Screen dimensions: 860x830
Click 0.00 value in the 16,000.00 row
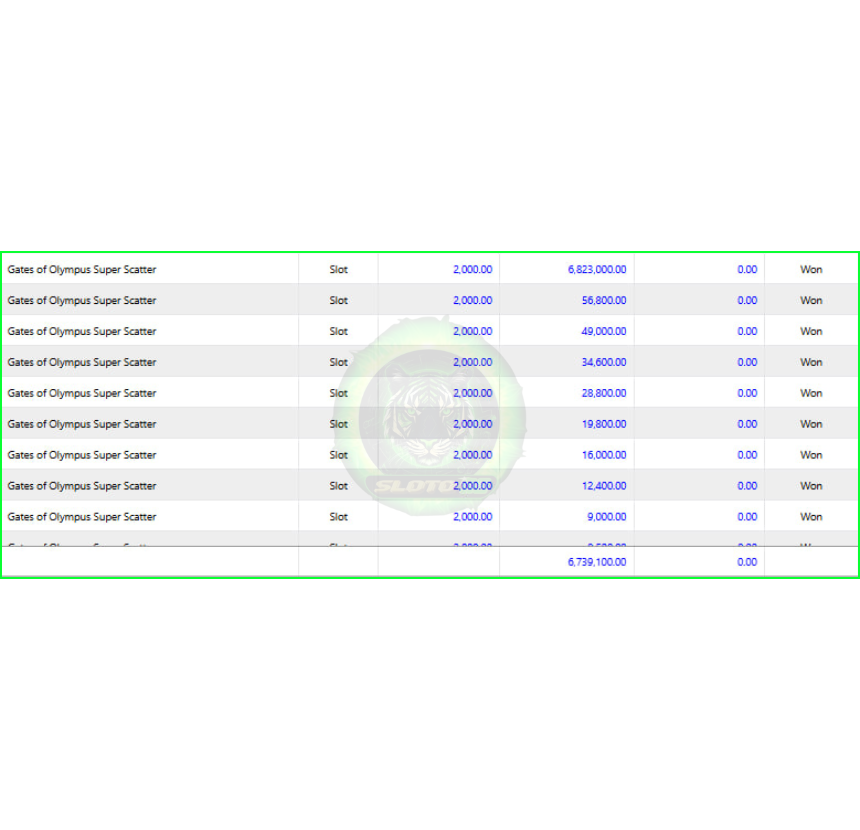click(x=747, y=455)
